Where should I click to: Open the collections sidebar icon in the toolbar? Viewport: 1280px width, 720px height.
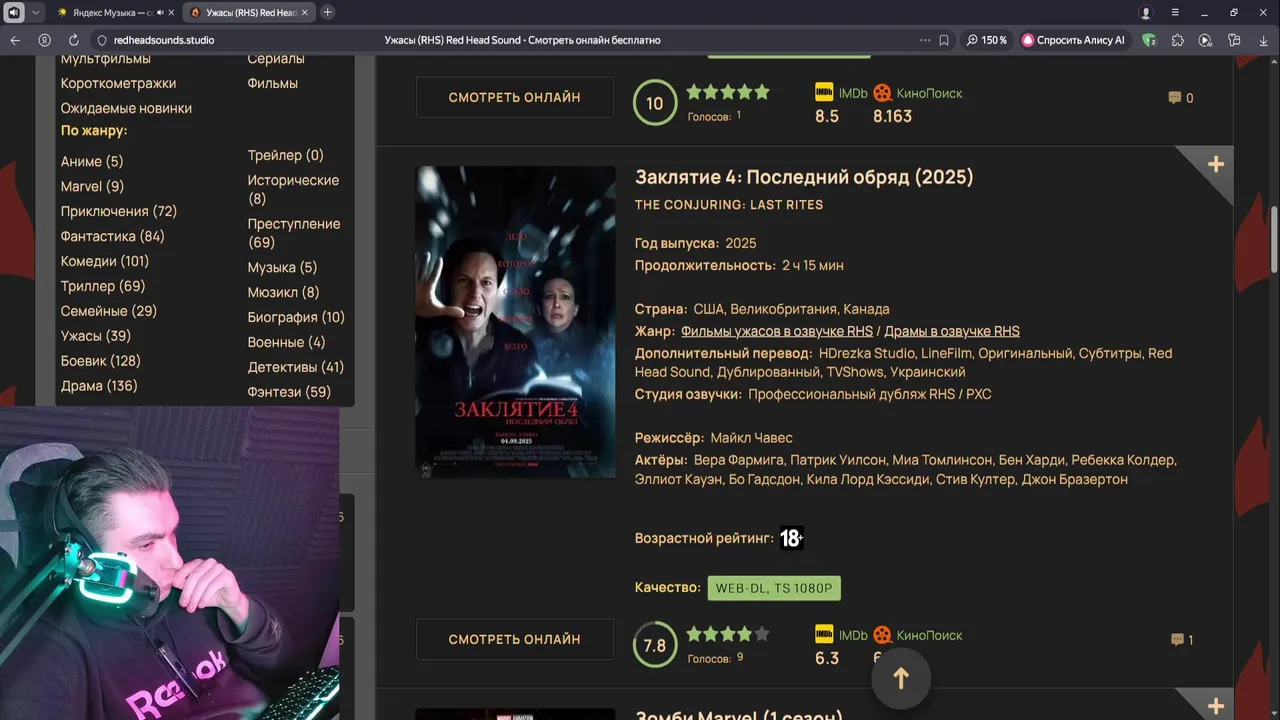[x=1234, y=40]
